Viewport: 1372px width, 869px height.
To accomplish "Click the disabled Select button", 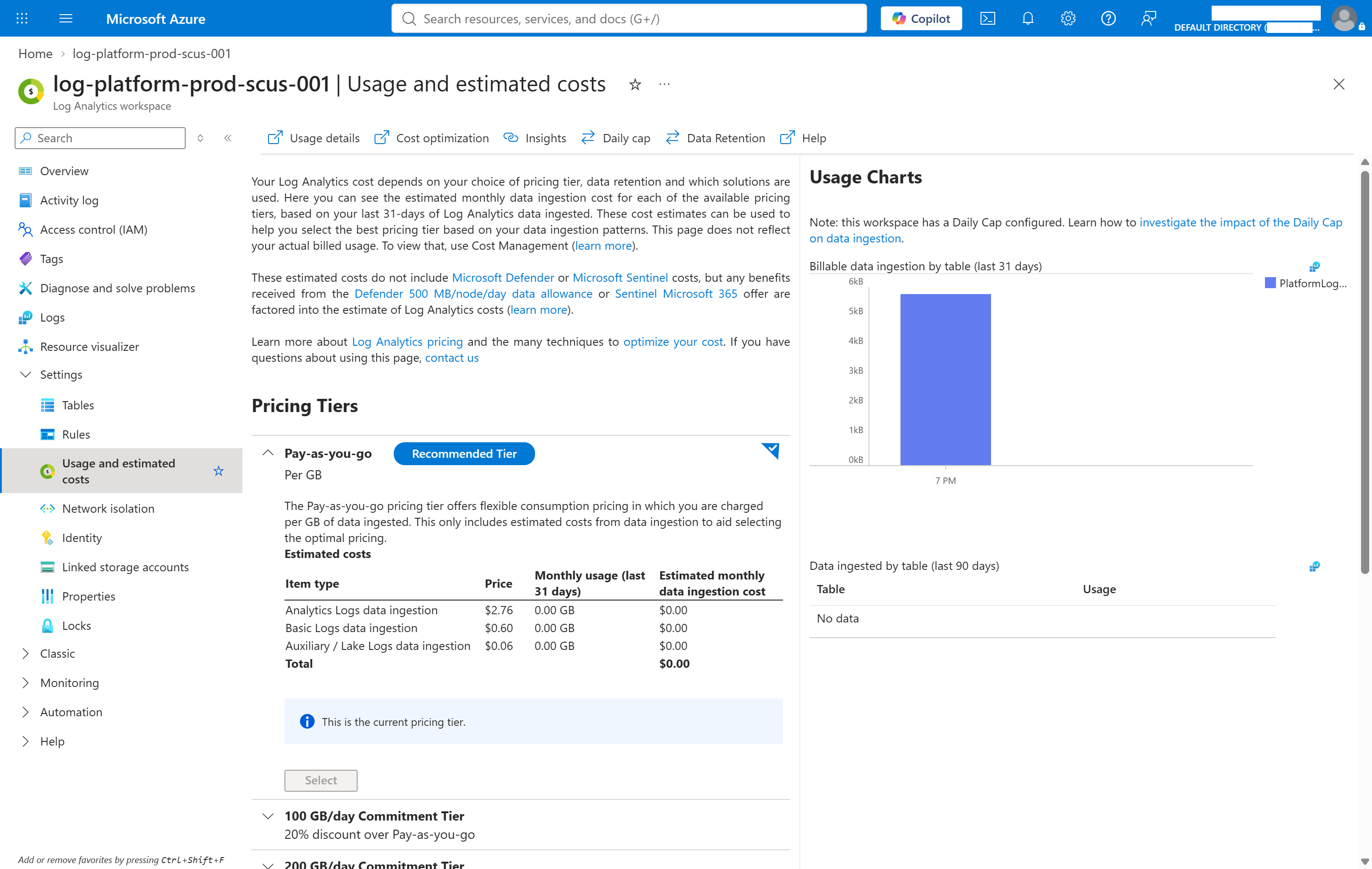I will (321, 780).
